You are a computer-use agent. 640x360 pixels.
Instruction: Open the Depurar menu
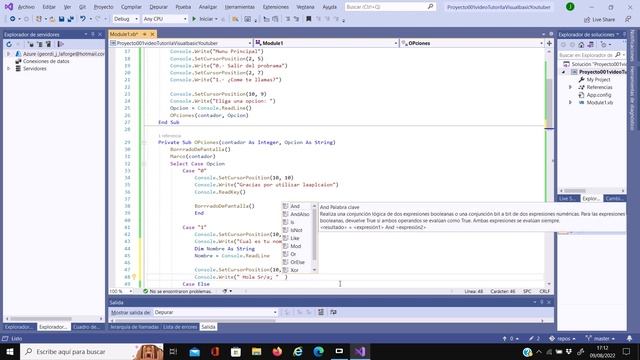[x=158, y=7]
